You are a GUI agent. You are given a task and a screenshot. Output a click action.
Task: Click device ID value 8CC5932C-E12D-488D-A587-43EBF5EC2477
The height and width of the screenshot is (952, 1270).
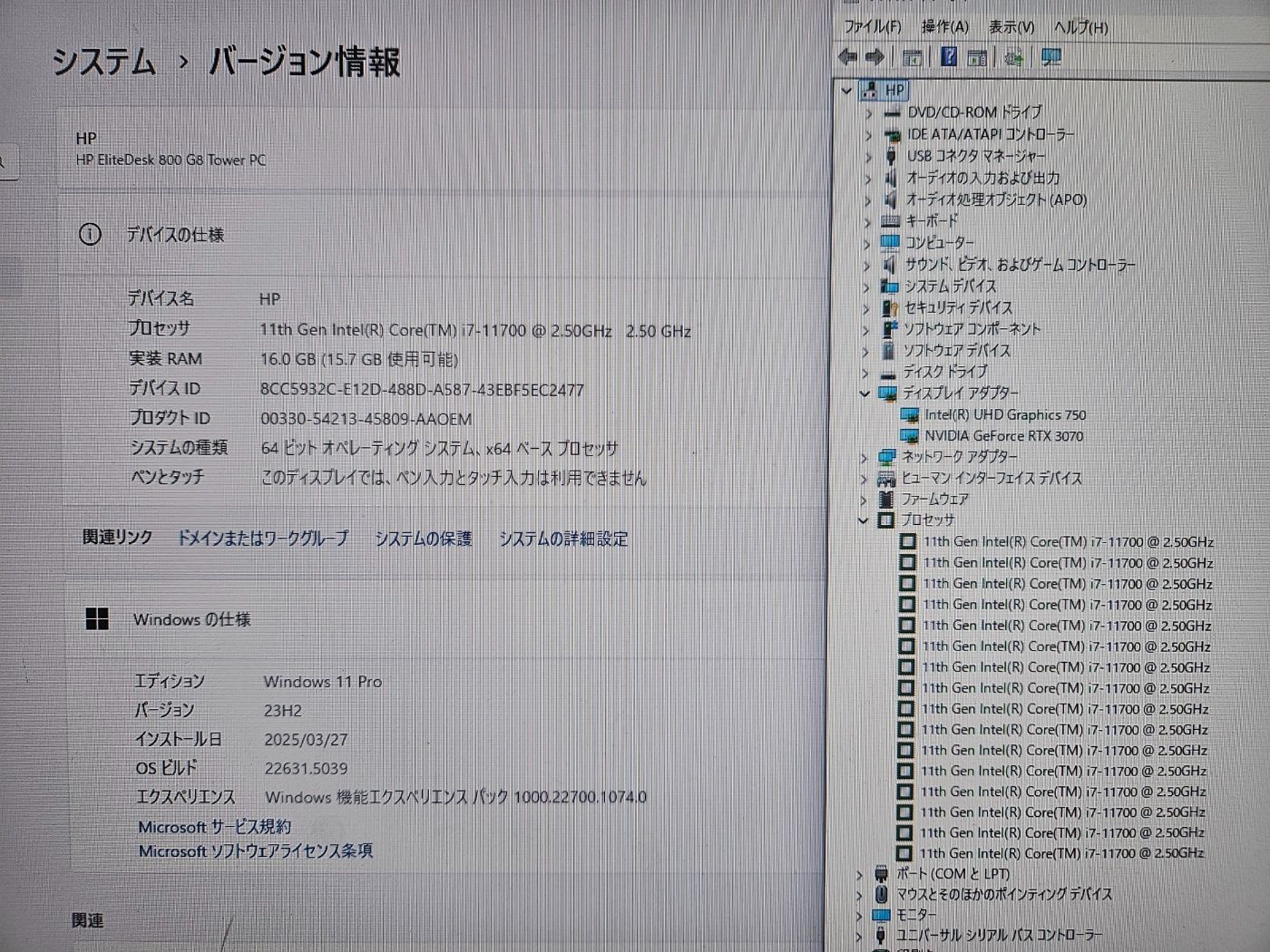coord(422,390)
